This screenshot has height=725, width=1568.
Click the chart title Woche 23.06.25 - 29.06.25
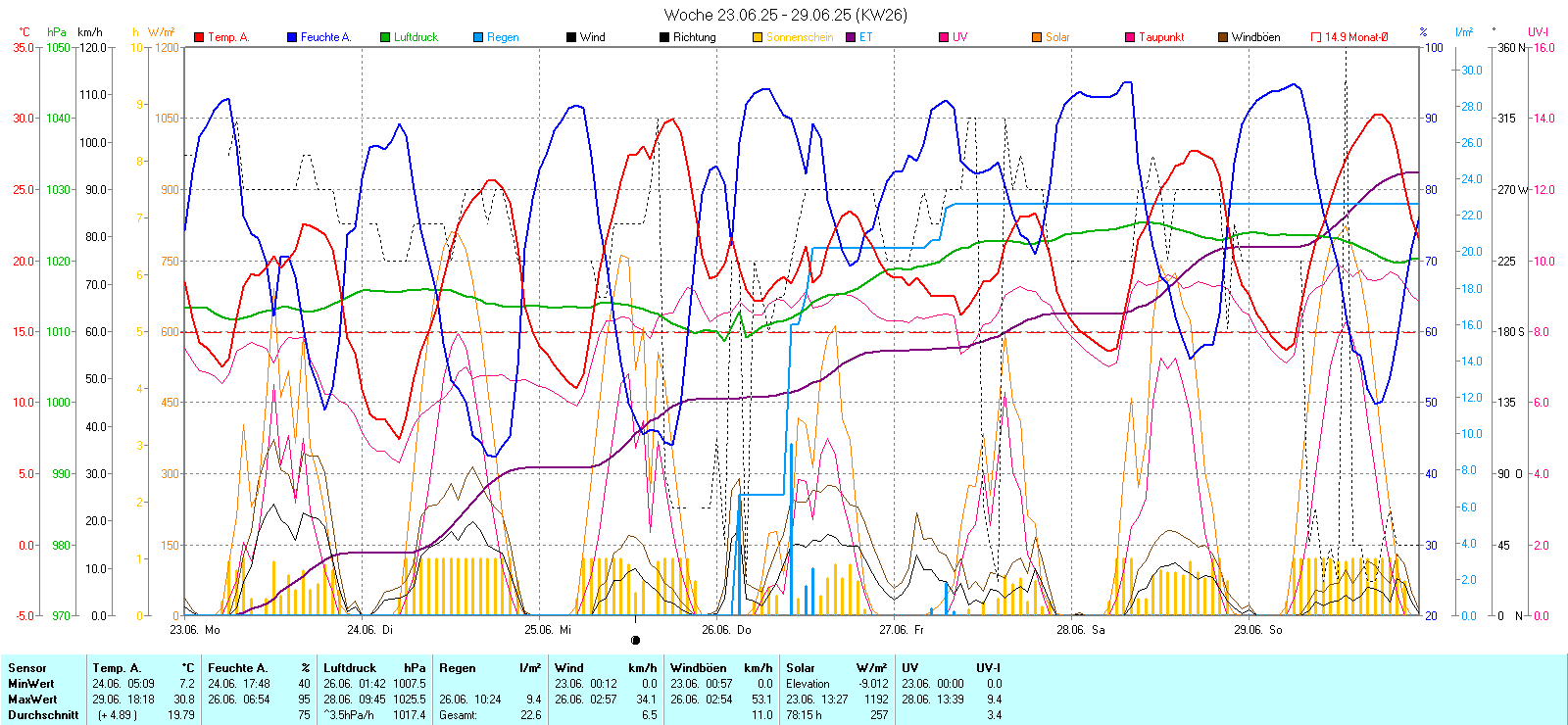tap(785, 15)
